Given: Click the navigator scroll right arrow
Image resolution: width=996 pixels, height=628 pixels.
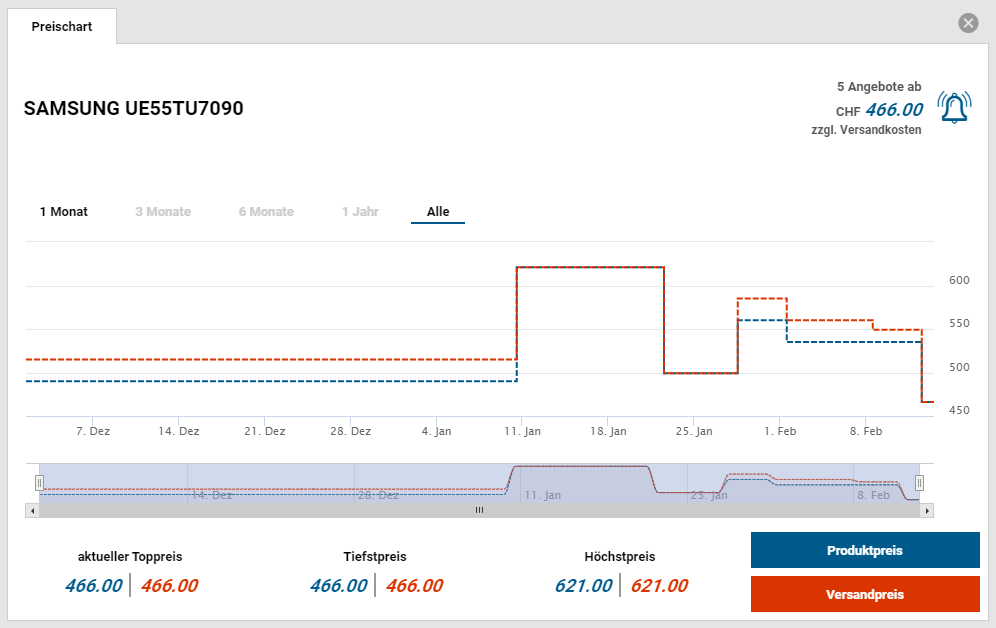Looking at the screenshot, I should coord(927,510).
